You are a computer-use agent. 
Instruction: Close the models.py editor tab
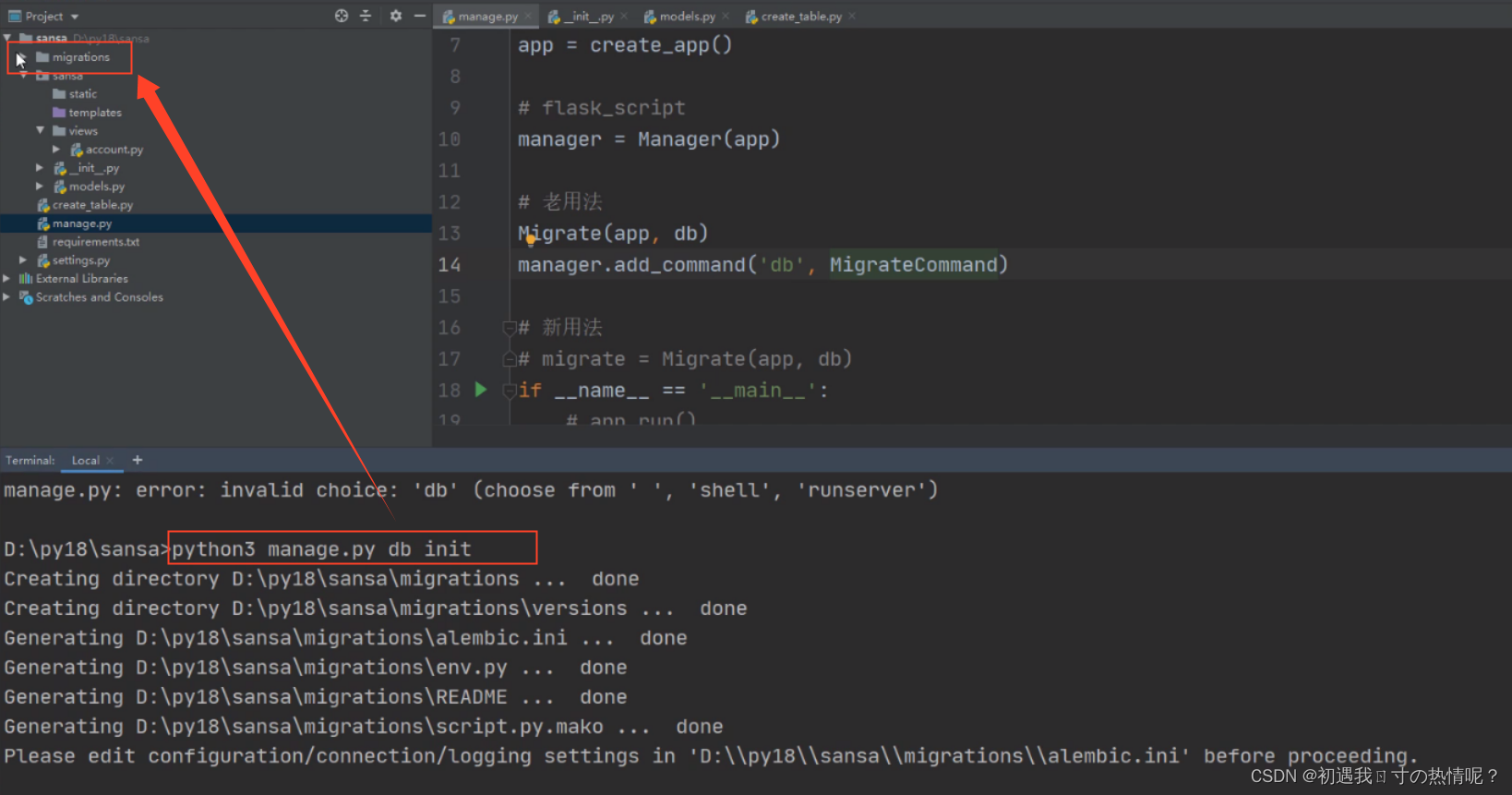click(726, 17)
